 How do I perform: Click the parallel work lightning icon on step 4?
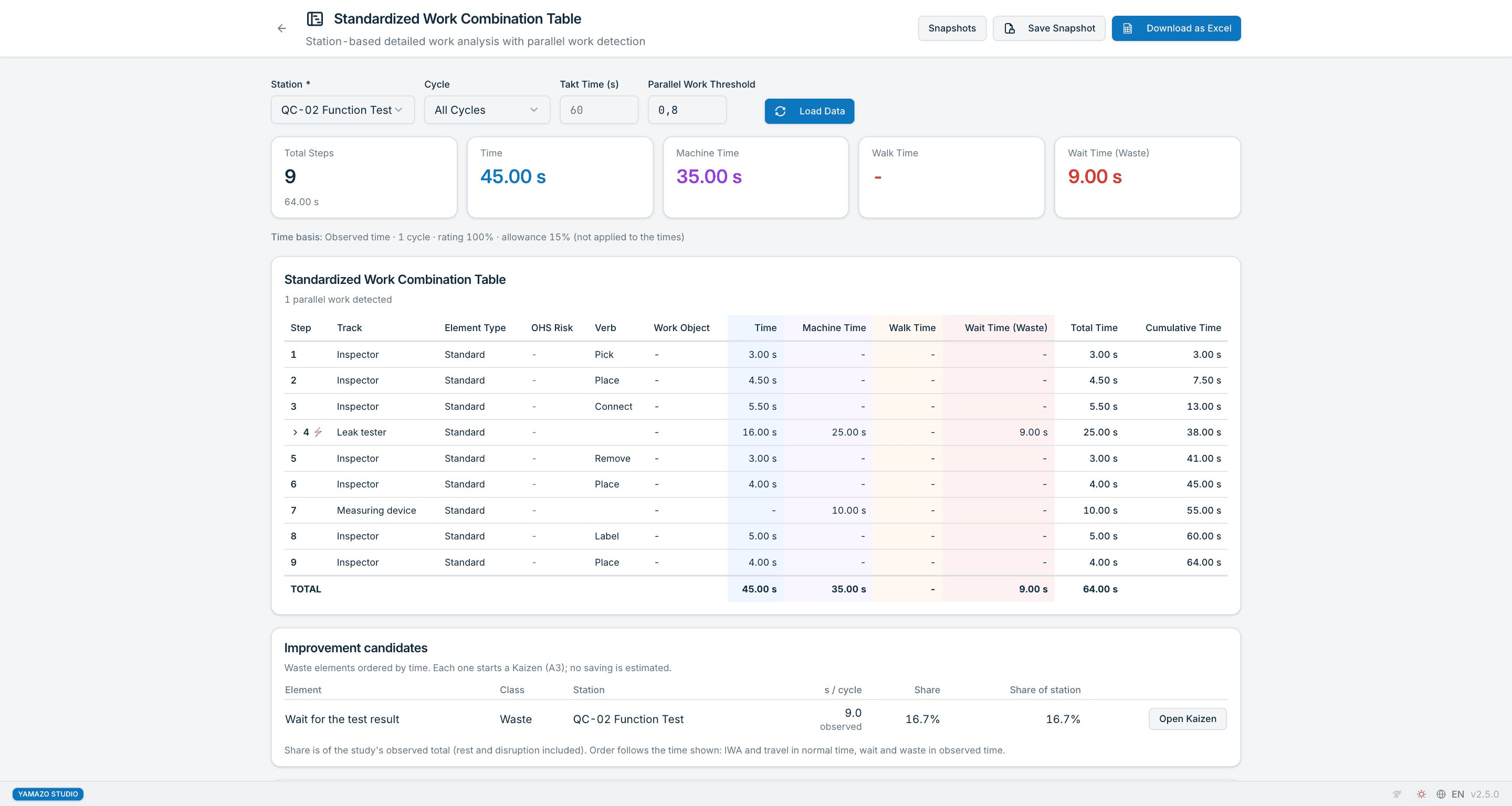click(x=318, y=432)
